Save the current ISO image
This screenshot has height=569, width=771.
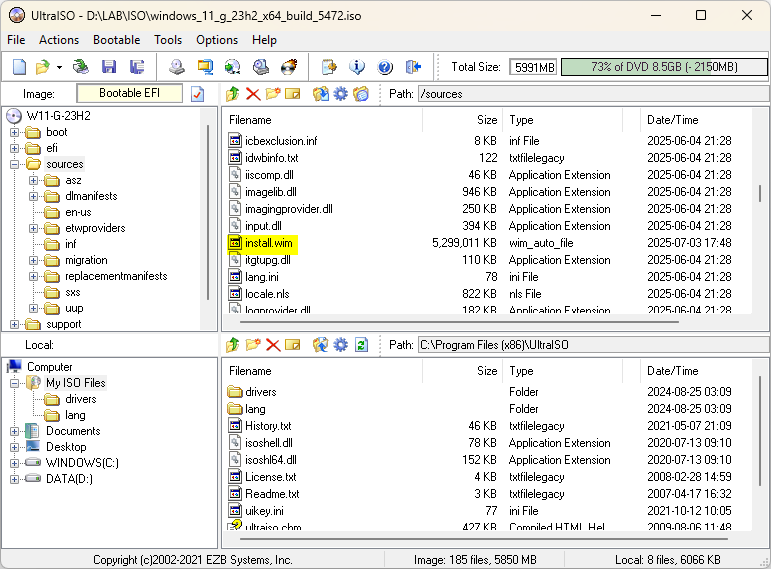pyautogui.click(x=109, y=66)
